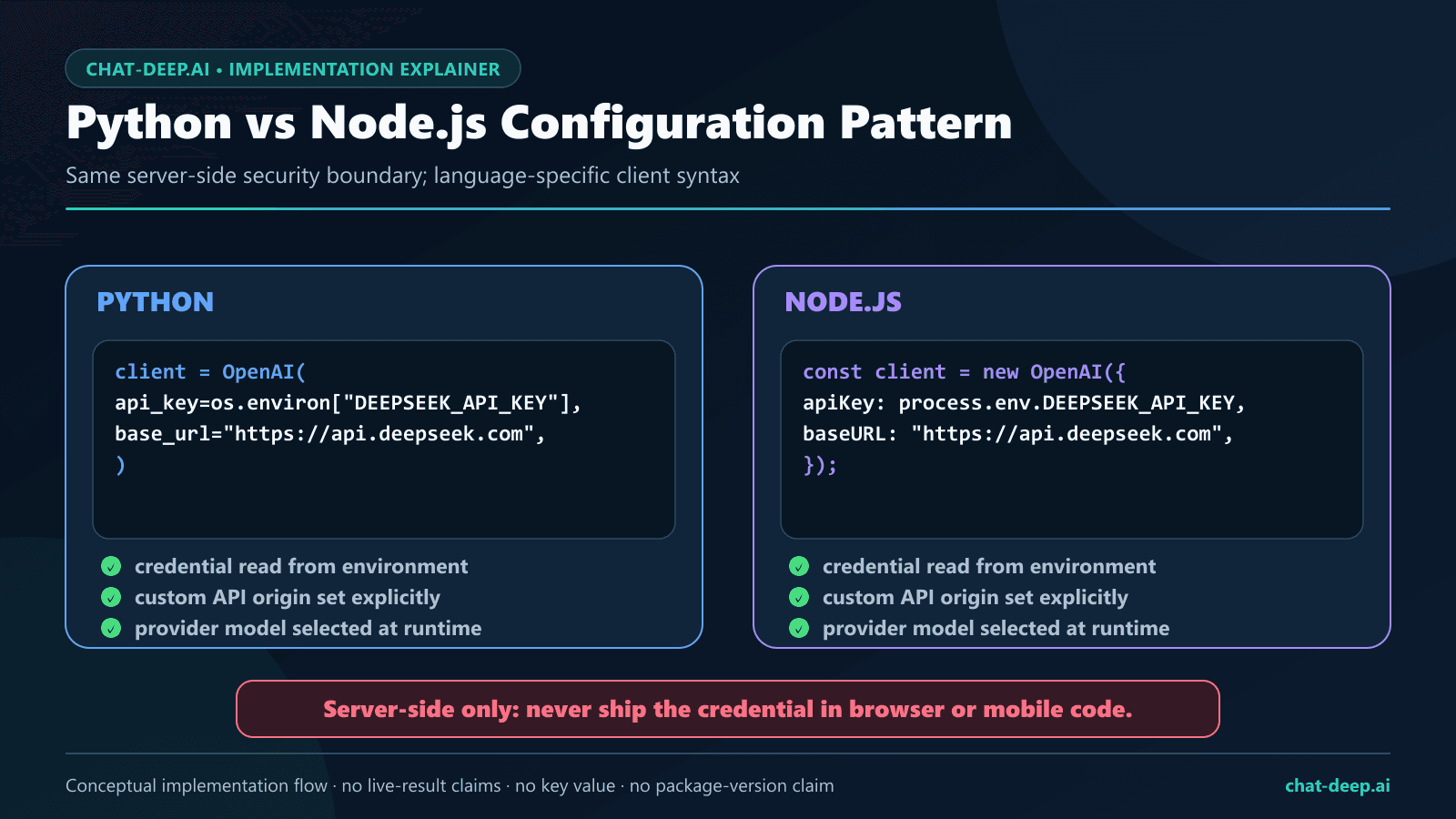This screenshot has width=1456, height=819.
Task: Click the green check beside Node.js provider model
Action: (x=799, y=629)
